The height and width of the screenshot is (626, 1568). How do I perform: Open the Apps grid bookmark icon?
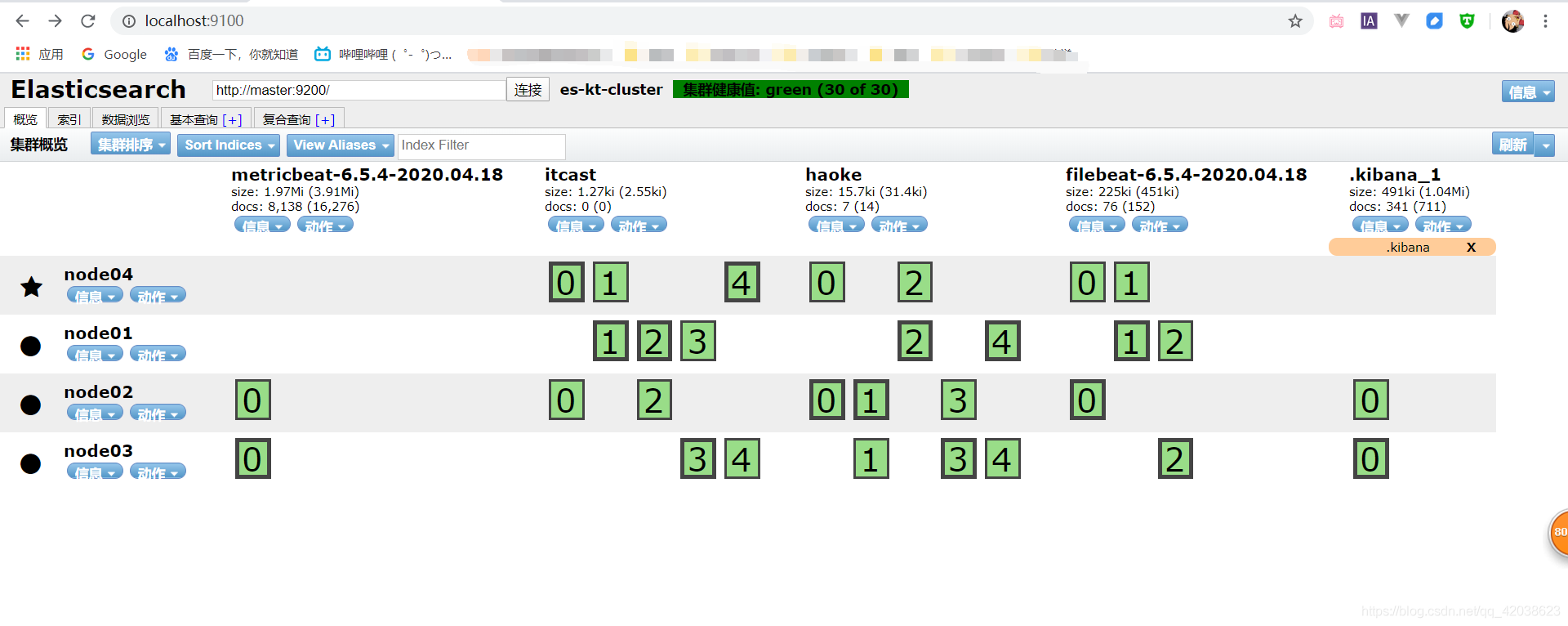click(23, 54)
